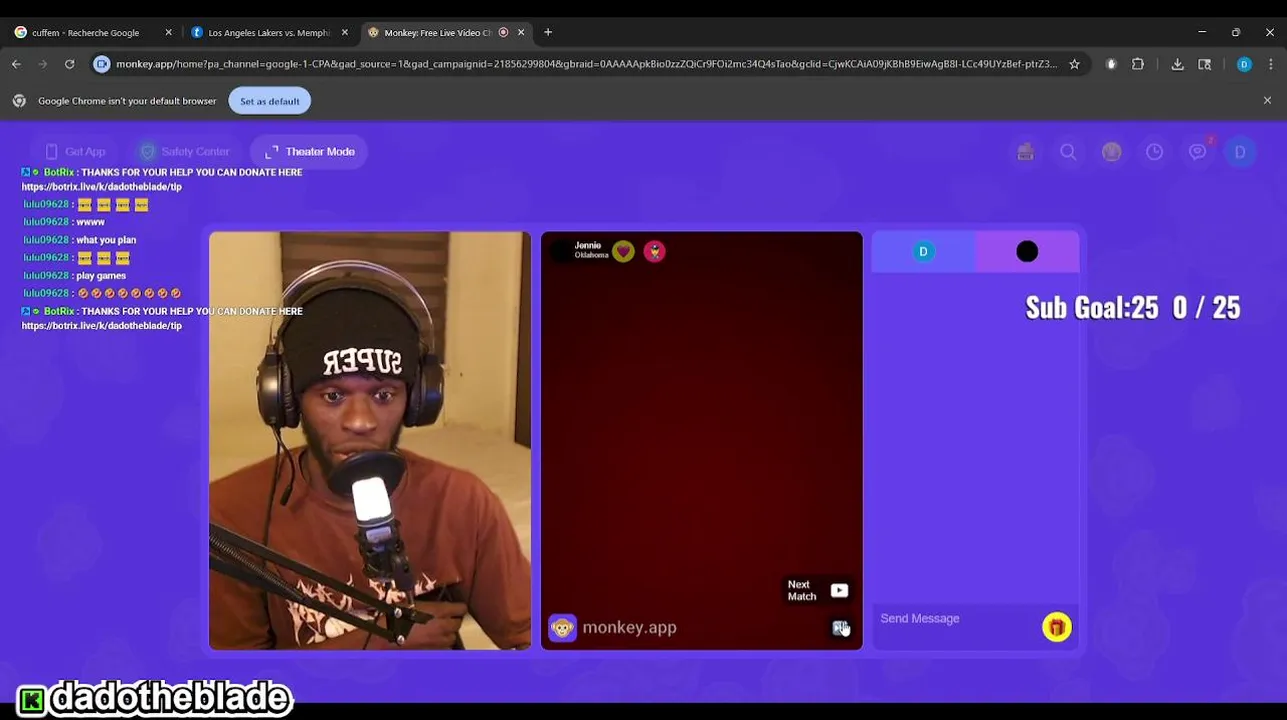Viewport: 1287px width, 720px height.
Task: Go back in browser history
Action: (x=16, y=64)
